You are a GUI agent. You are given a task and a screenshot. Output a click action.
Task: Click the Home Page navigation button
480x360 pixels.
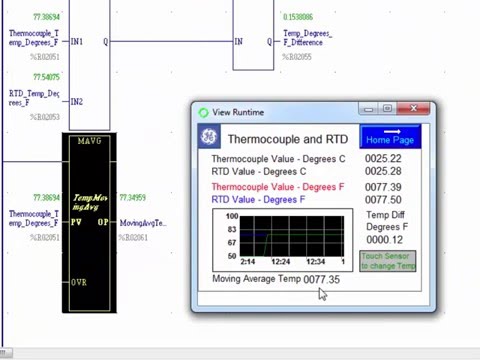(390, 137)
